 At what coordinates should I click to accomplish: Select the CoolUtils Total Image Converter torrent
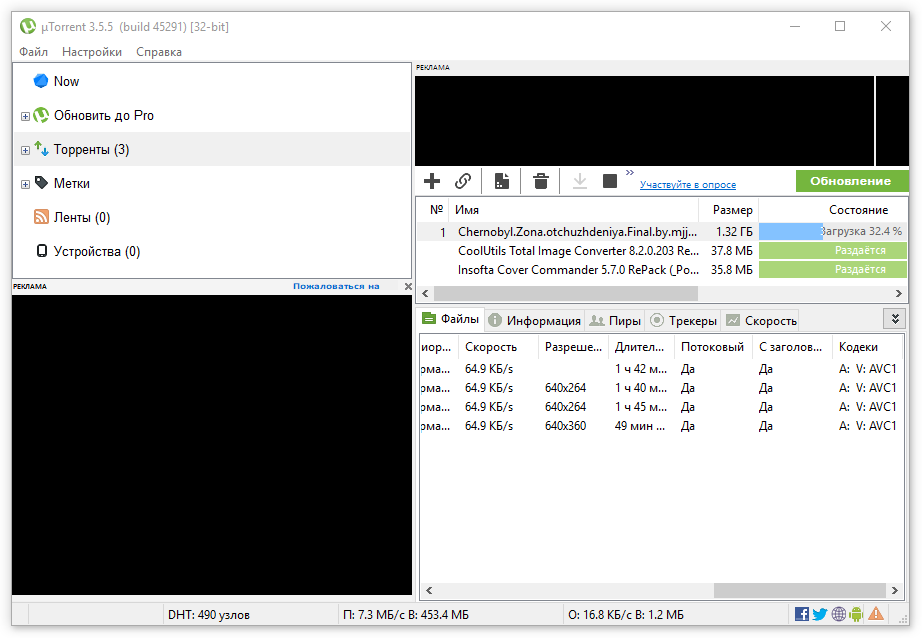point(662,250)
